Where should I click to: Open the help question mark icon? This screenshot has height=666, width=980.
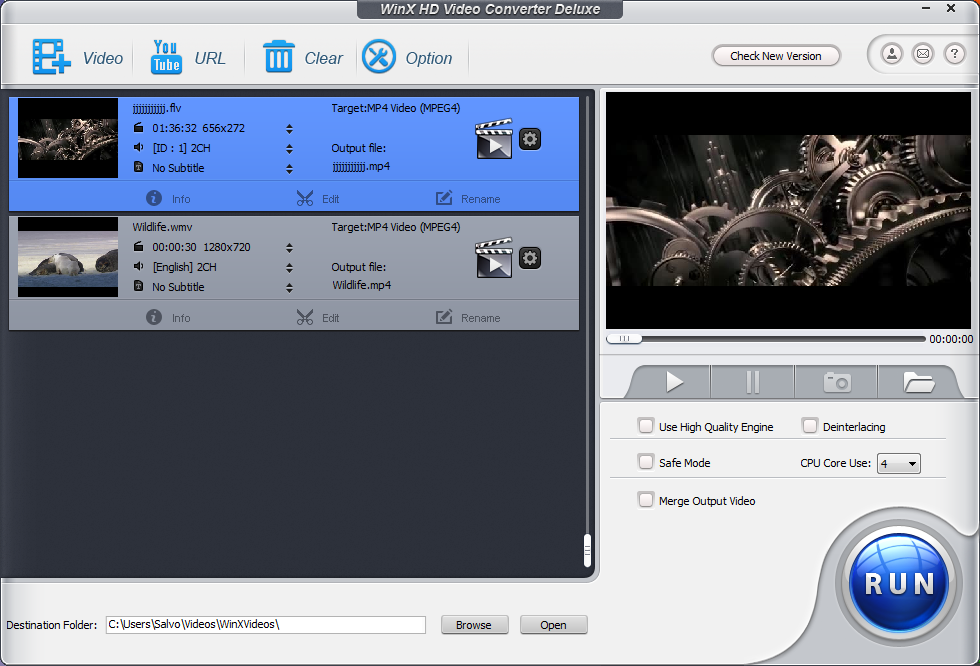954,54
